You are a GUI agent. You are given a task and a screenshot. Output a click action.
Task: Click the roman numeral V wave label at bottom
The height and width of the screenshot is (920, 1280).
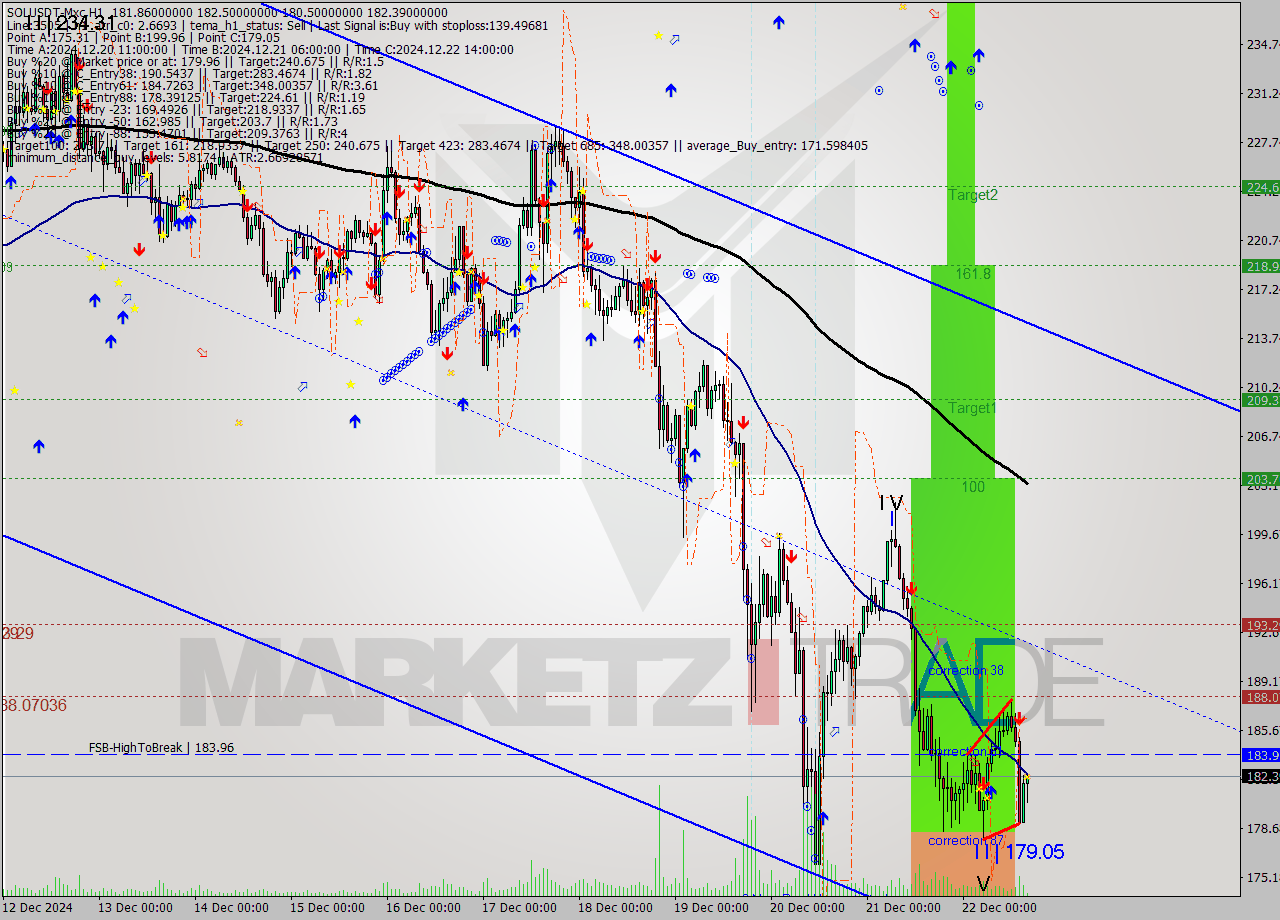[x=984, y=884]
